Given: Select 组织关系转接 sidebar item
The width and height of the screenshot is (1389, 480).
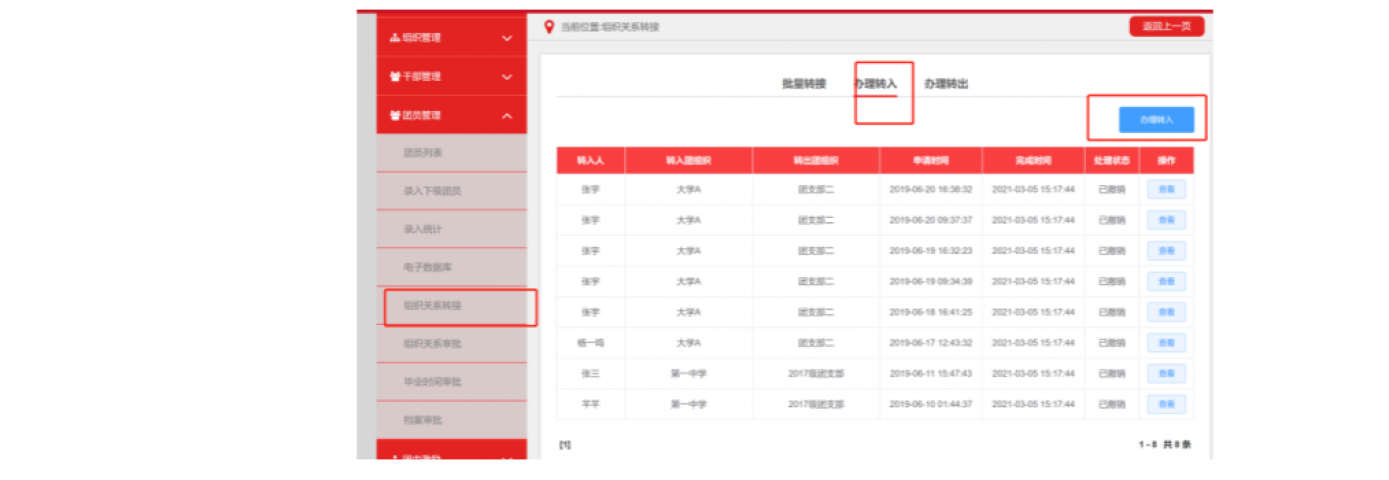Looking at the screenshot, I should [x=432, y=306].
